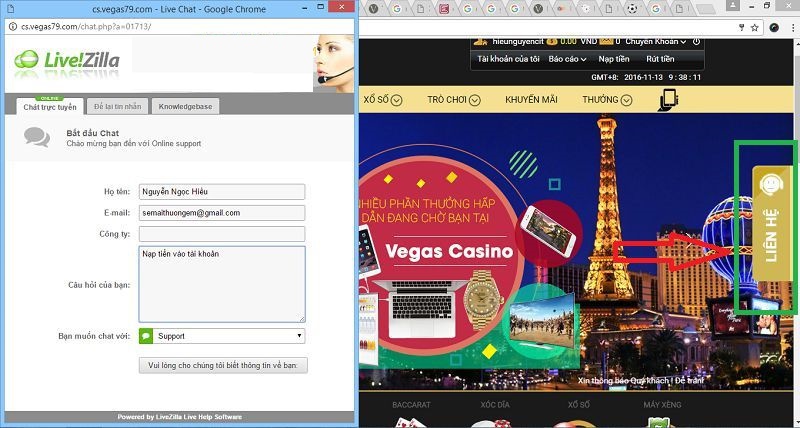Viewport: 800px width, 428px height.
Task: Click the XỔ SỐ label in bottom game row
Action: point(579,405)
